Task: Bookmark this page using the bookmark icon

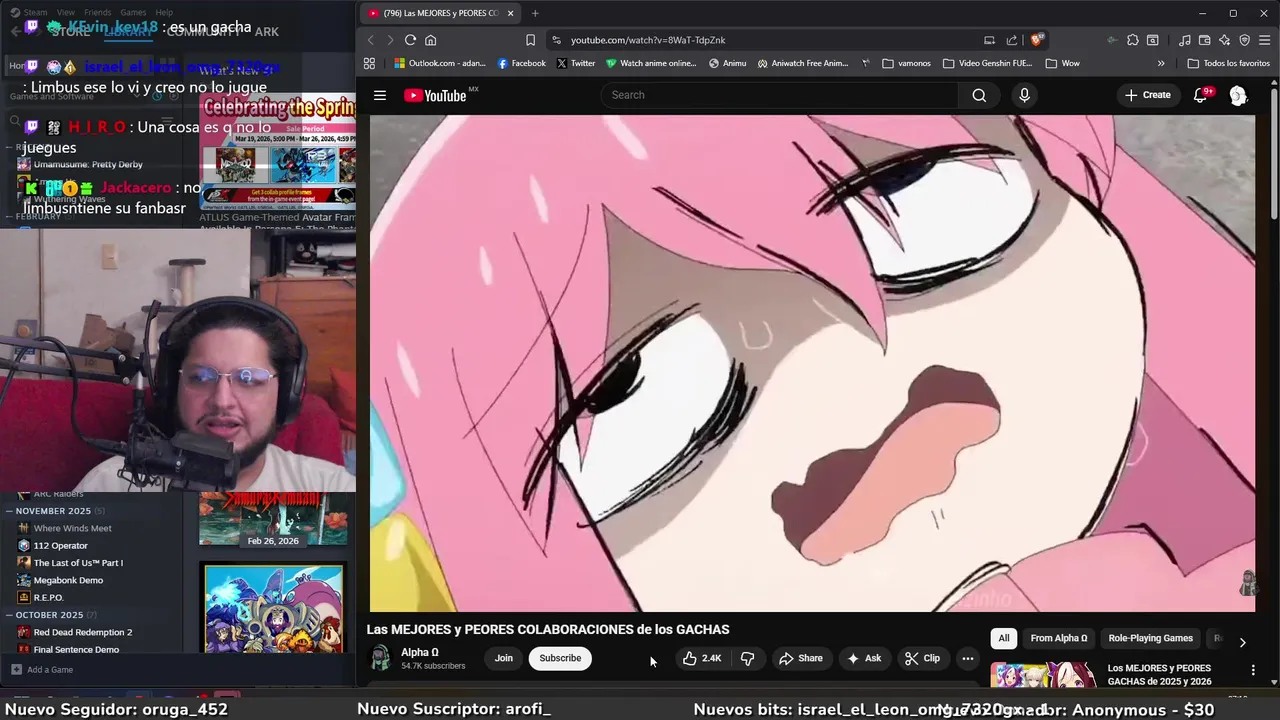Action: tap(530, 40)
